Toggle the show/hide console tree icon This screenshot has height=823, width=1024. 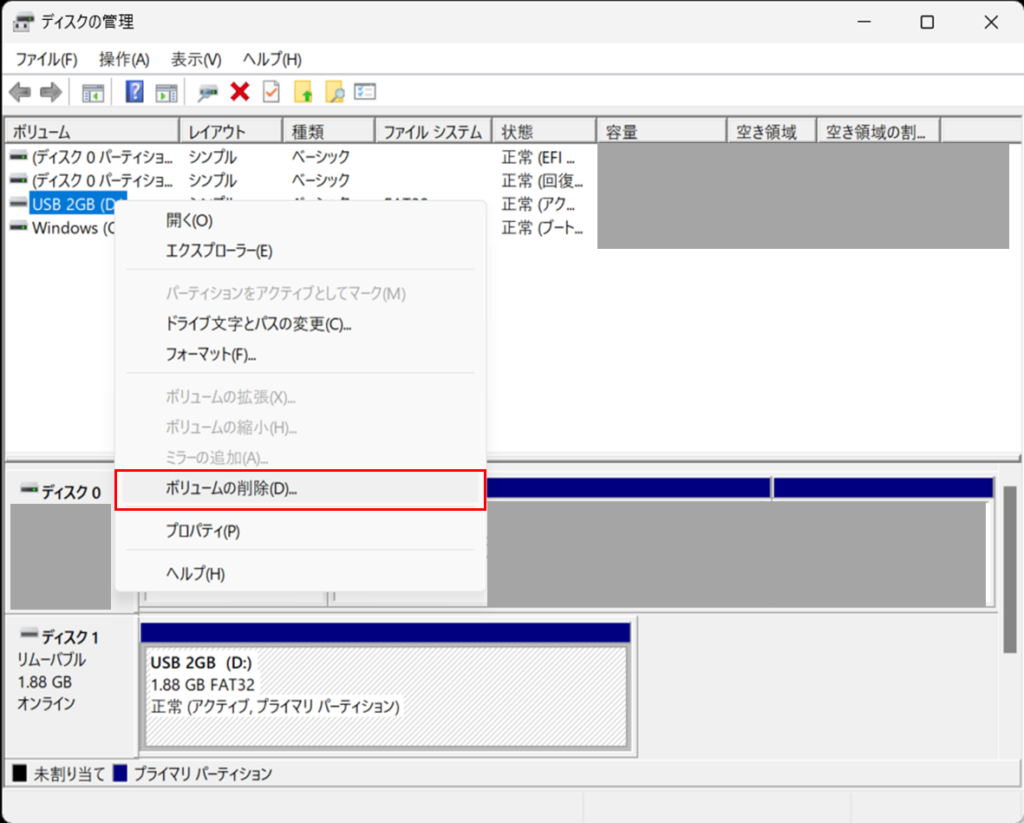[x=93, y=93]
